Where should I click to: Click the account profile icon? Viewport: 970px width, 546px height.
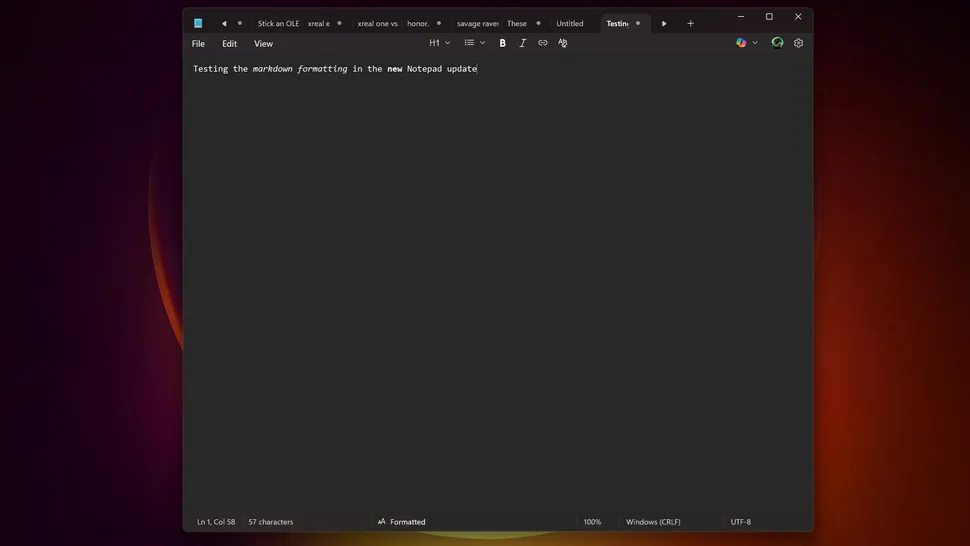(x=777, y=43)
